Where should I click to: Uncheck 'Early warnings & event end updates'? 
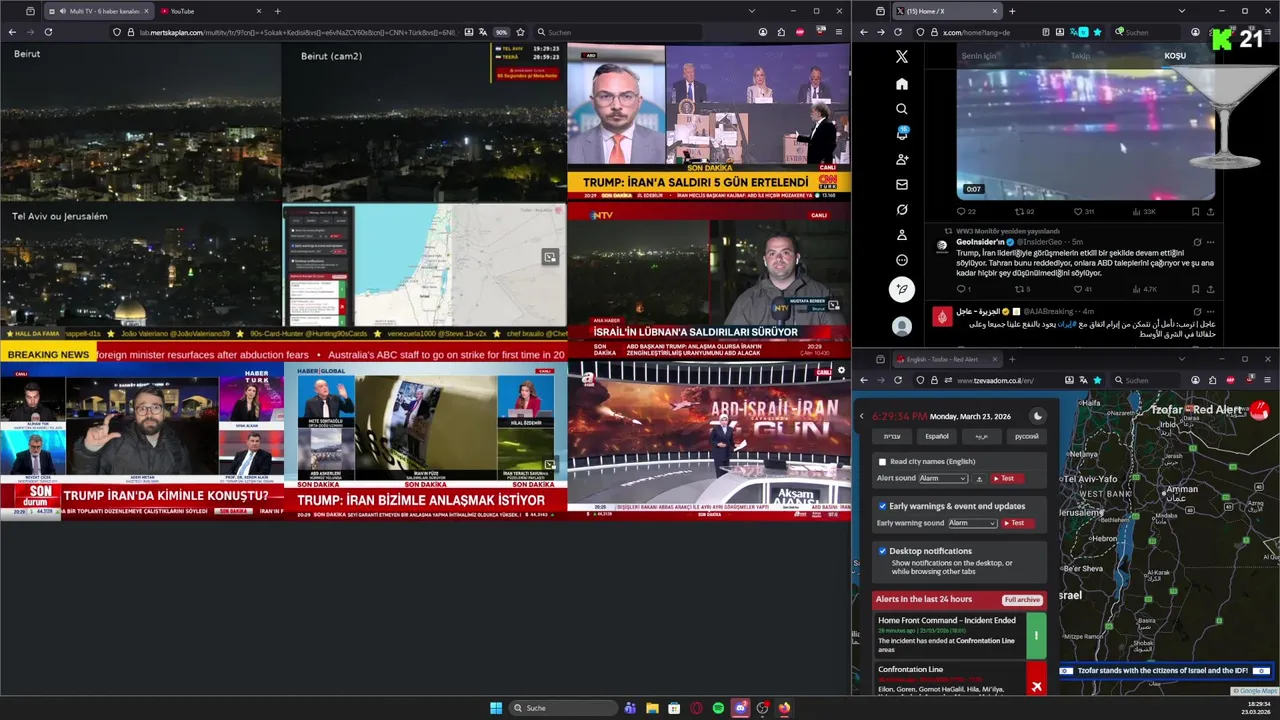pos(882,506)
